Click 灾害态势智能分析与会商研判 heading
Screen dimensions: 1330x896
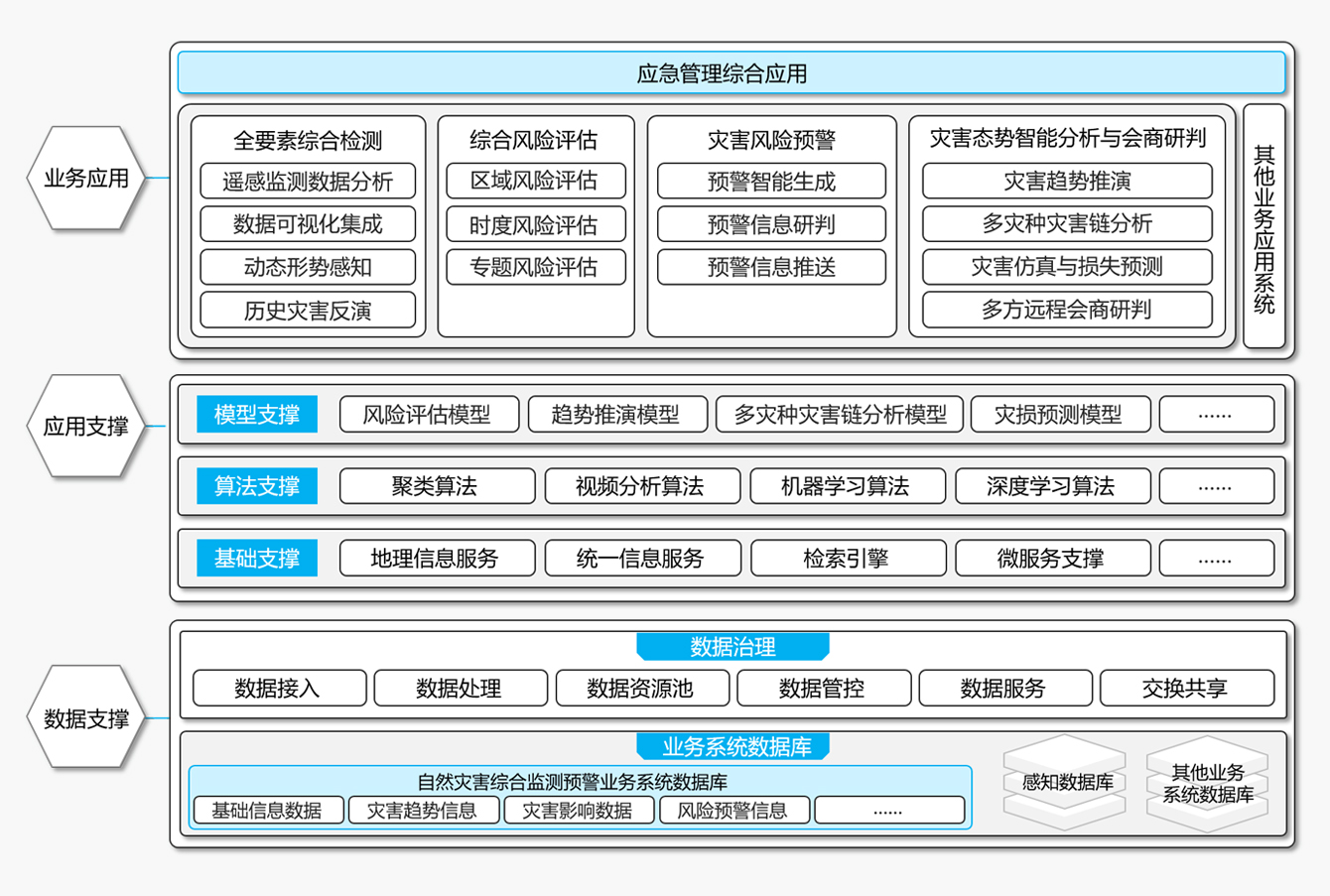point(1067,138)
